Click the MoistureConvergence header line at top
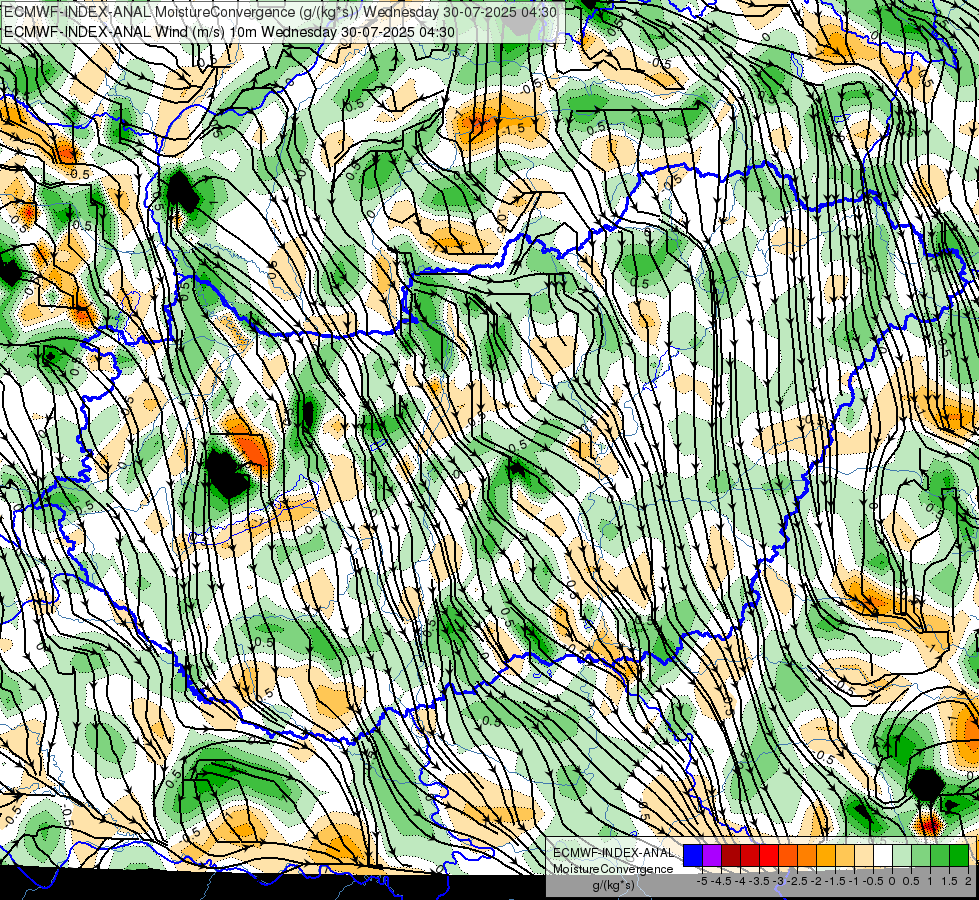This screenshot has width=979, height=900. (280, 12)
